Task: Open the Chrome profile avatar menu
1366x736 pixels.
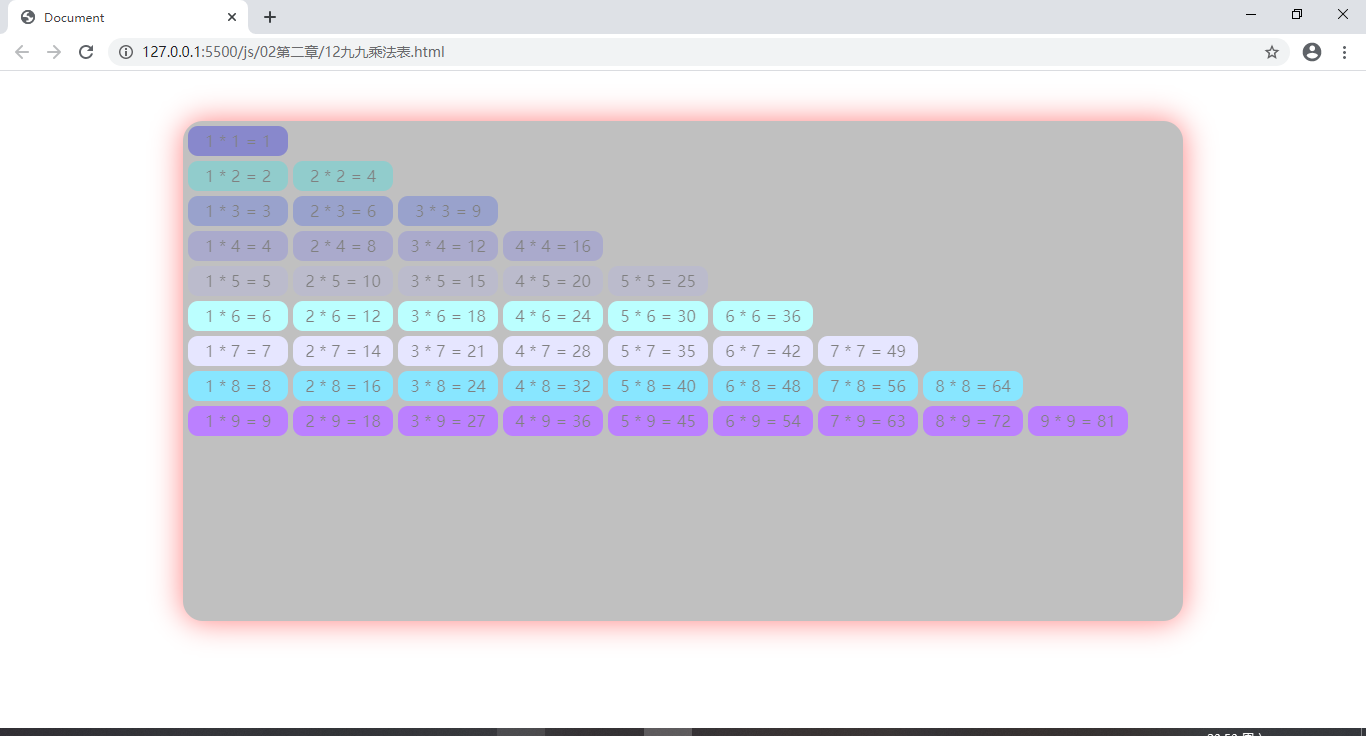Action: pyautogui.click(x=1312, y=52)
